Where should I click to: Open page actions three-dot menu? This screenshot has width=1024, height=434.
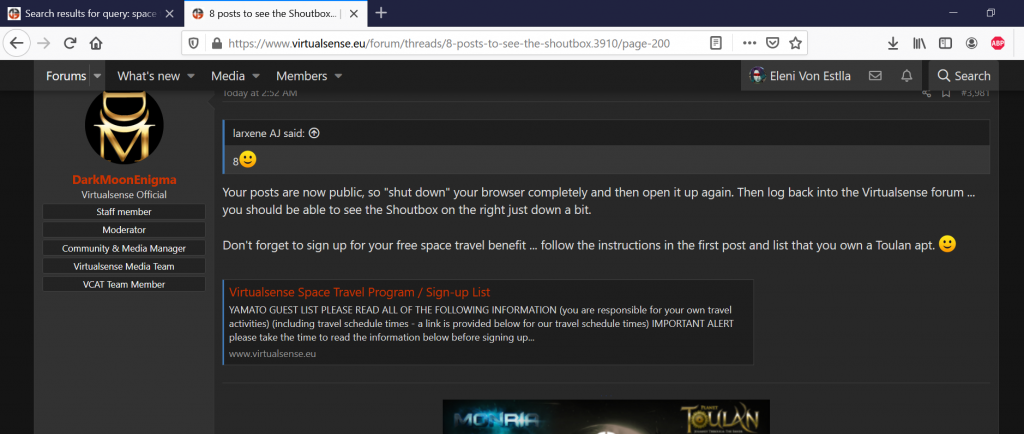[x=749, y=43]
